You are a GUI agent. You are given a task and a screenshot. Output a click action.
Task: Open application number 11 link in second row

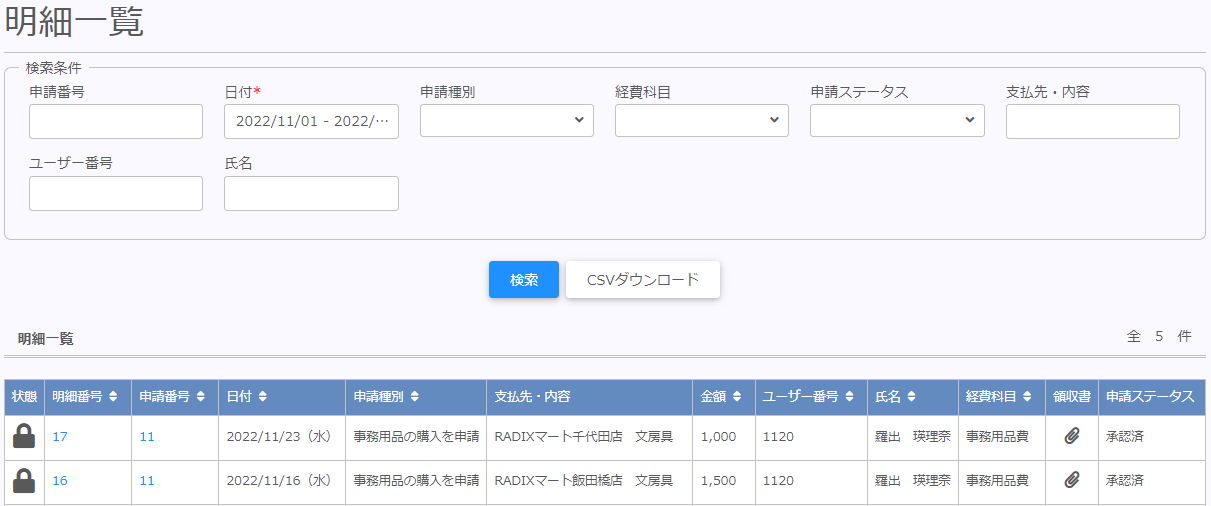click(147, 481)
